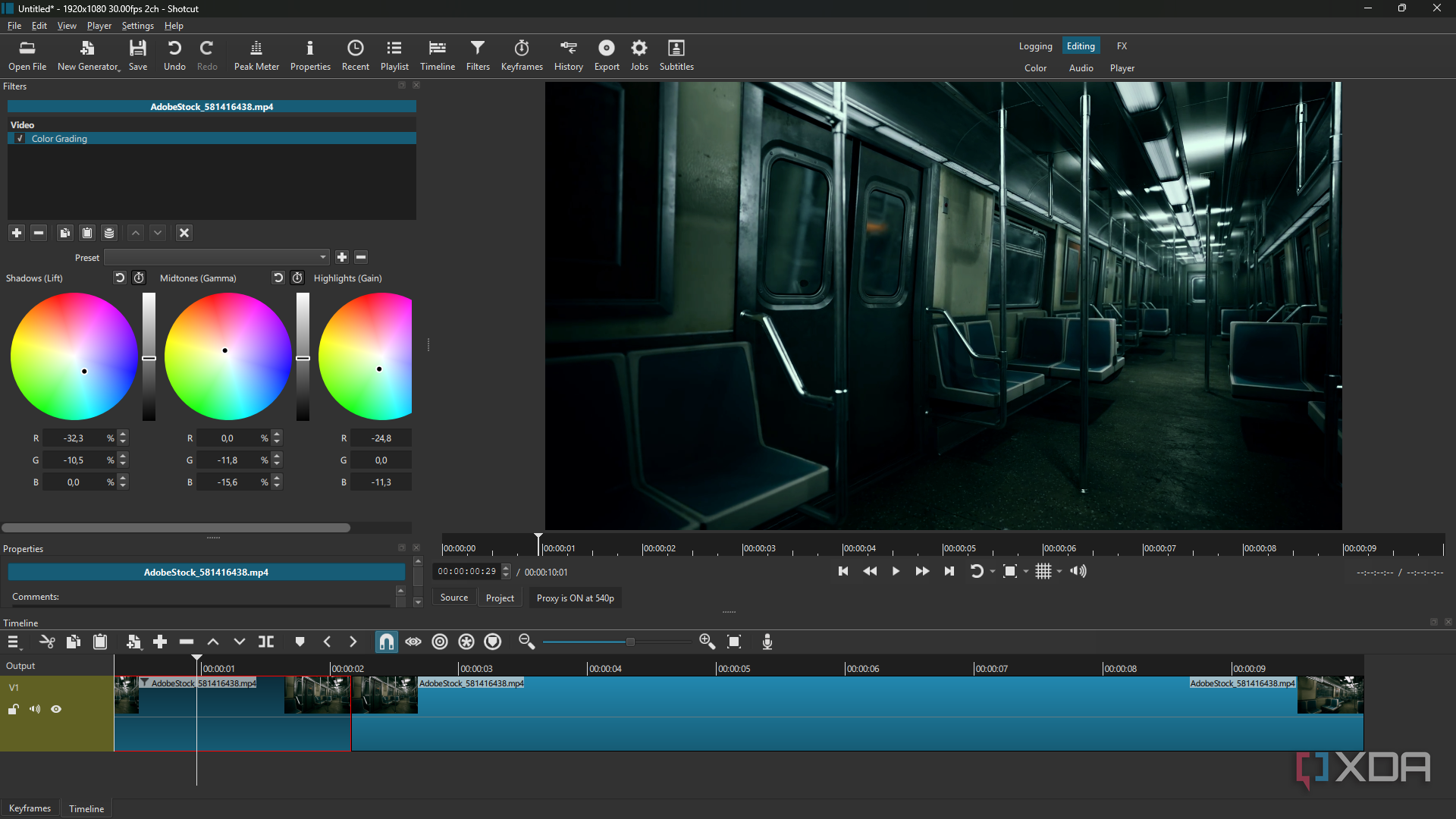The image size is (1456, 819).
Task: Open the Subtitles panel
Action: 676,55
